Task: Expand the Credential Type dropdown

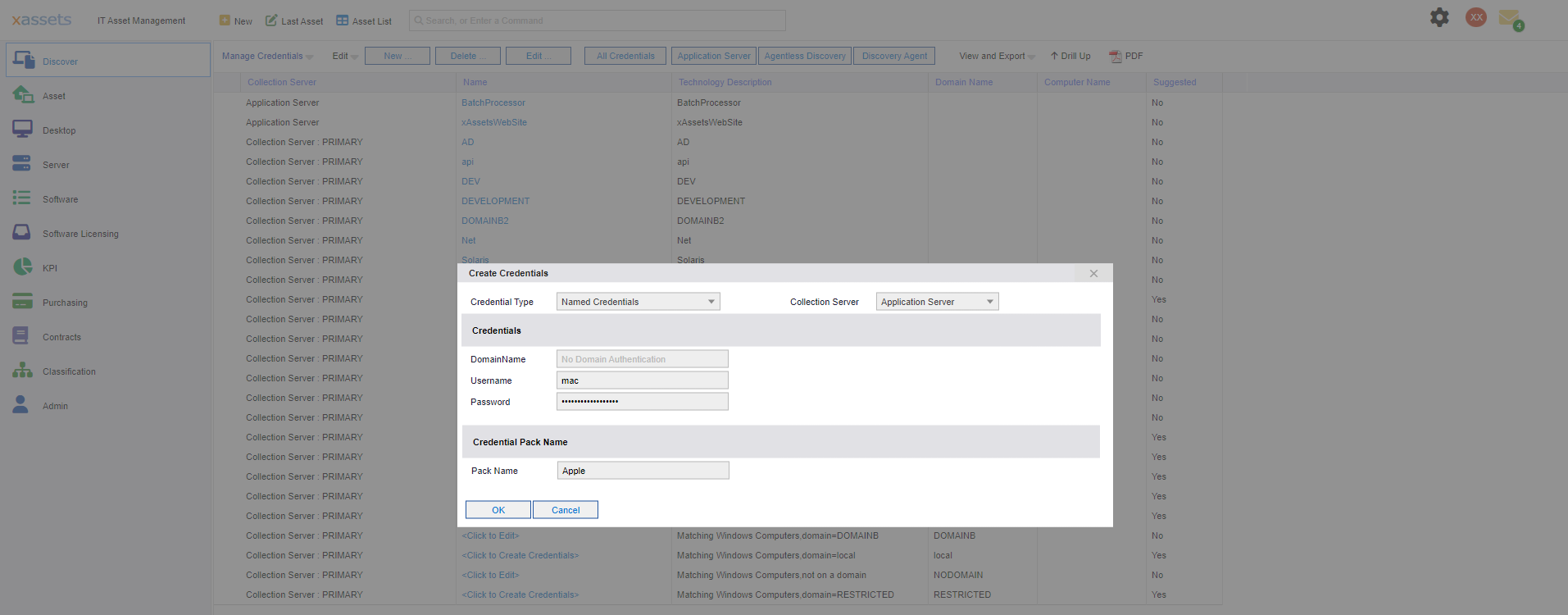Action: 638,302
